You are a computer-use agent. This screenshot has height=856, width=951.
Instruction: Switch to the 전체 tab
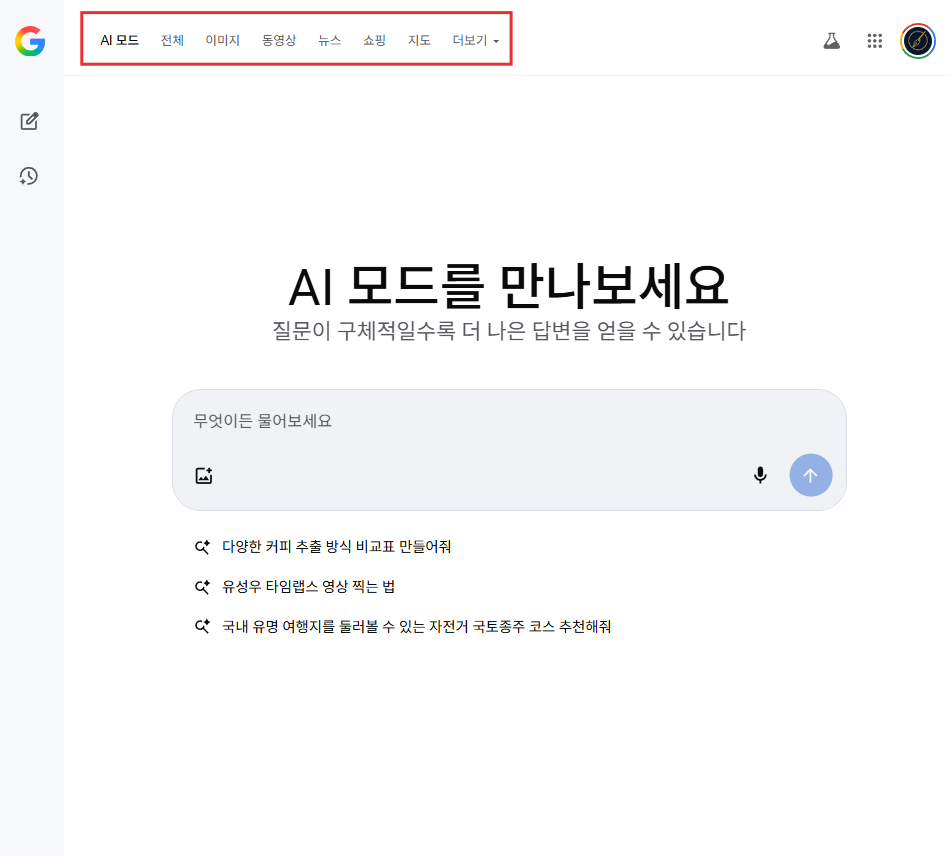(x=173, y=41)
